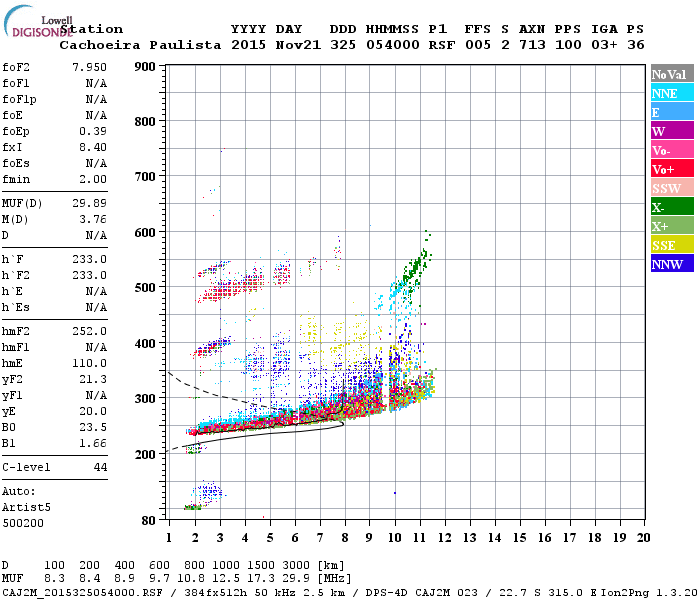
Task: Click the C-level value 44
Action: tap(100, 467)
